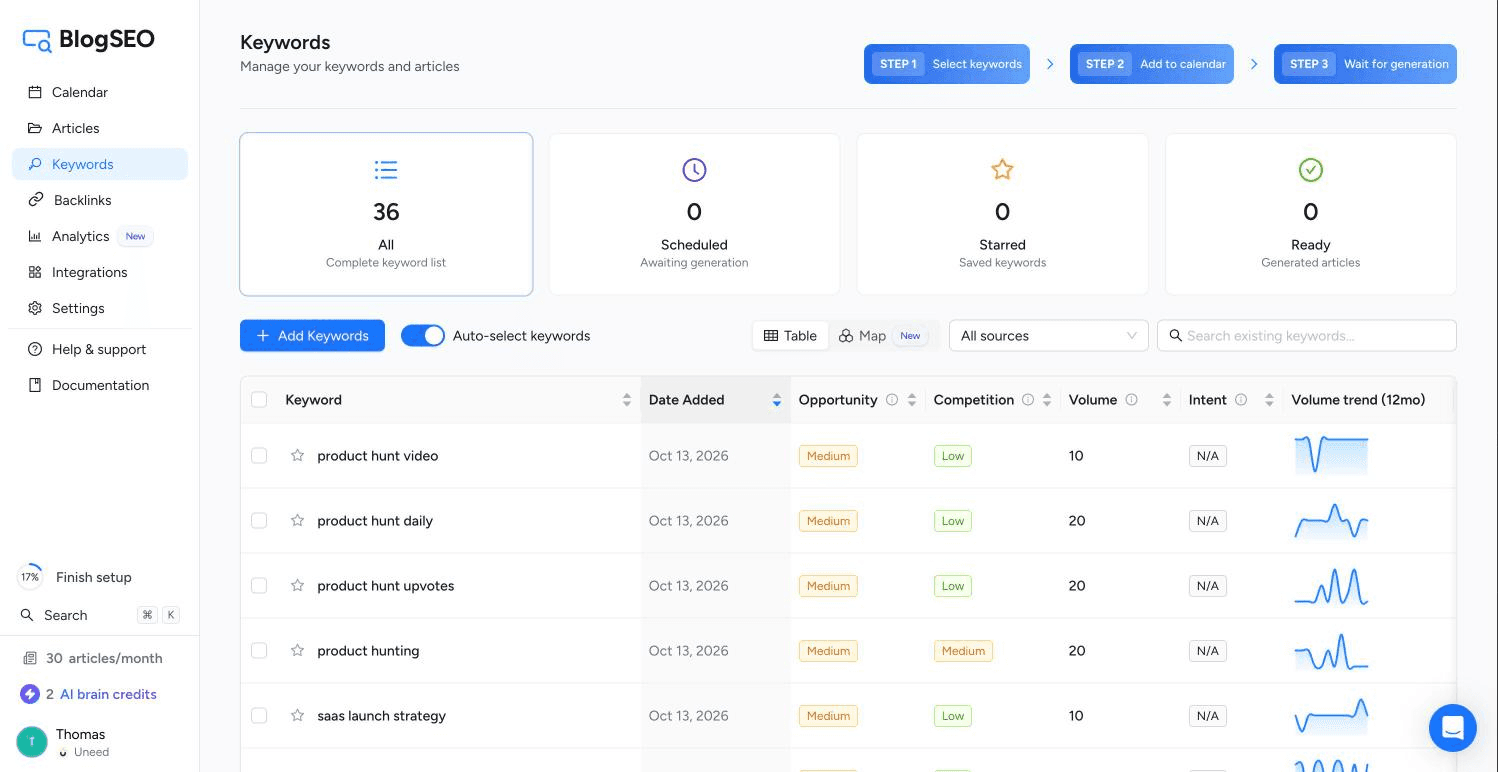Sort by Keyword column
The image size is (1498, 772).
point(627,400)
